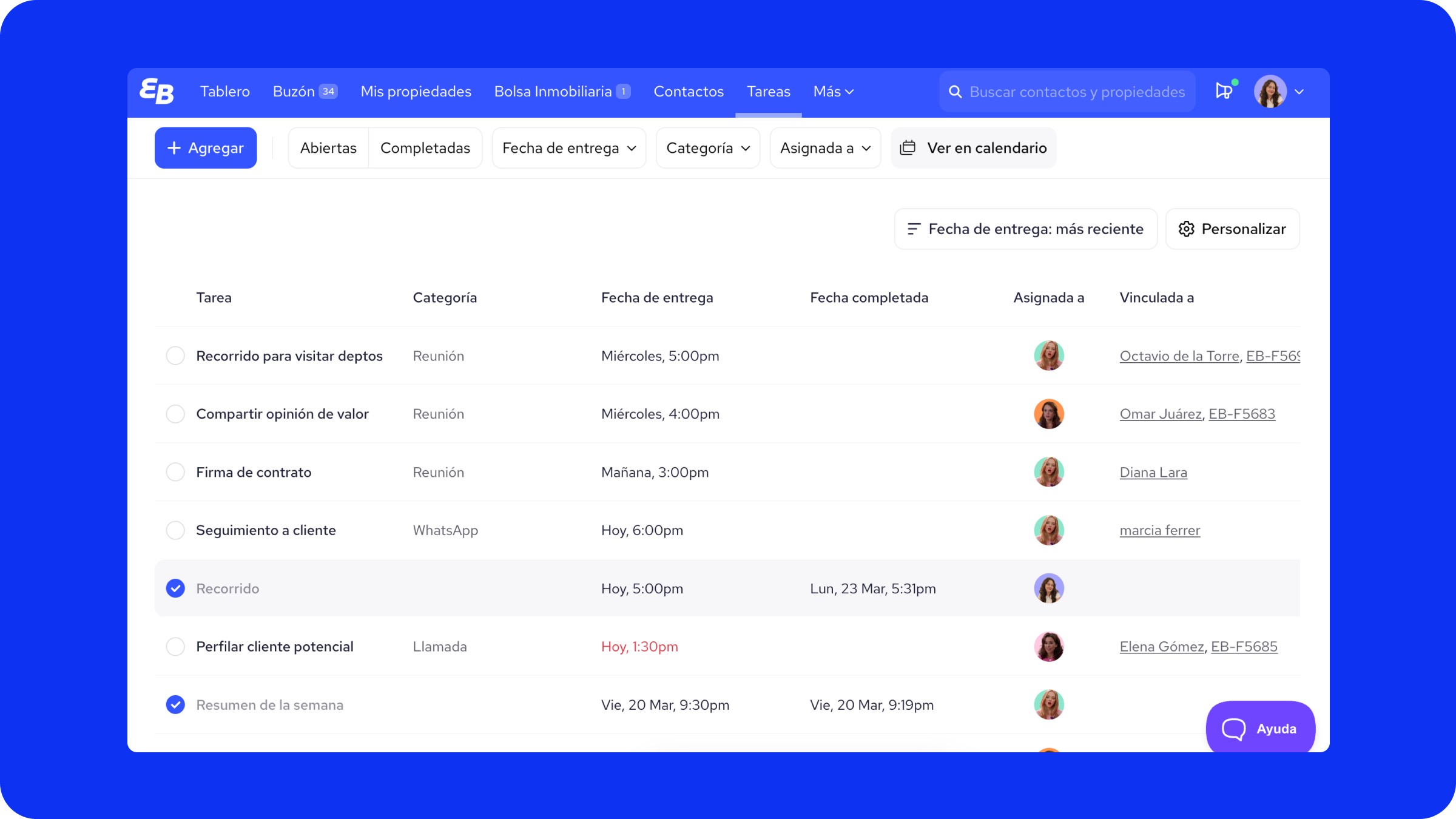The height and width of the screenshot is (819, 1456).
Task: Click the plus icon on Agregar
Action: [174, 148]
